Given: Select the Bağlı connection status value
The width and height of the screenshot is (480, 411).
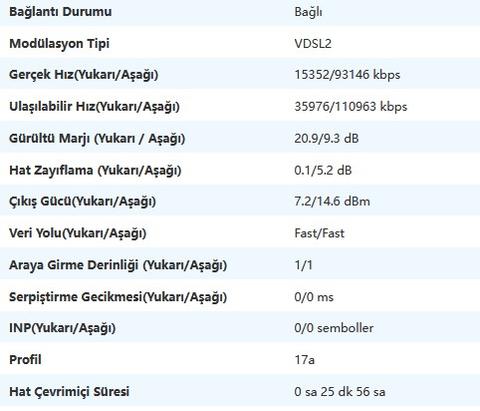Looking at the screenshot, I should click(308, 12).
